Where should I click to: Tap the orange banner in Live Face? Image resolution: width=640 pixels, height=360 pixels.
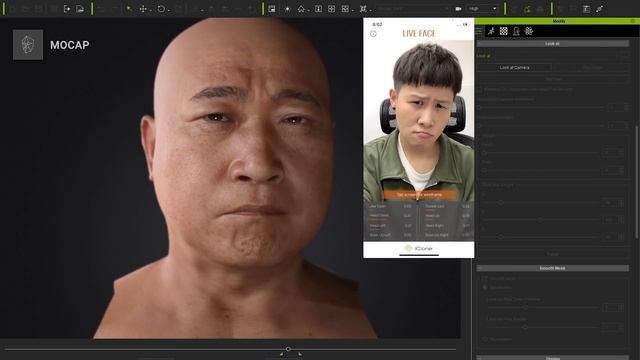[419, 195]
